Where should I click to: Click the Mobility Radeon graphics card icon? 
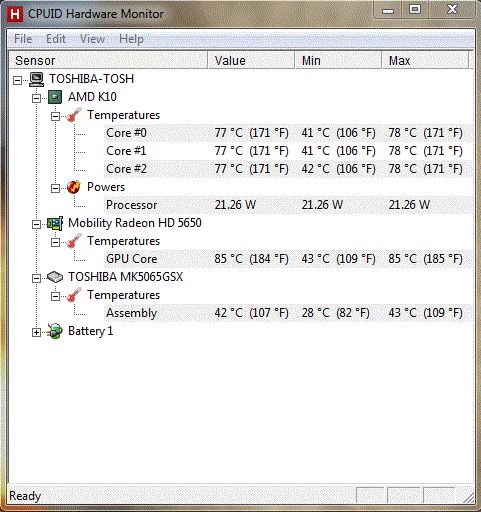click(x=55, y=223)
